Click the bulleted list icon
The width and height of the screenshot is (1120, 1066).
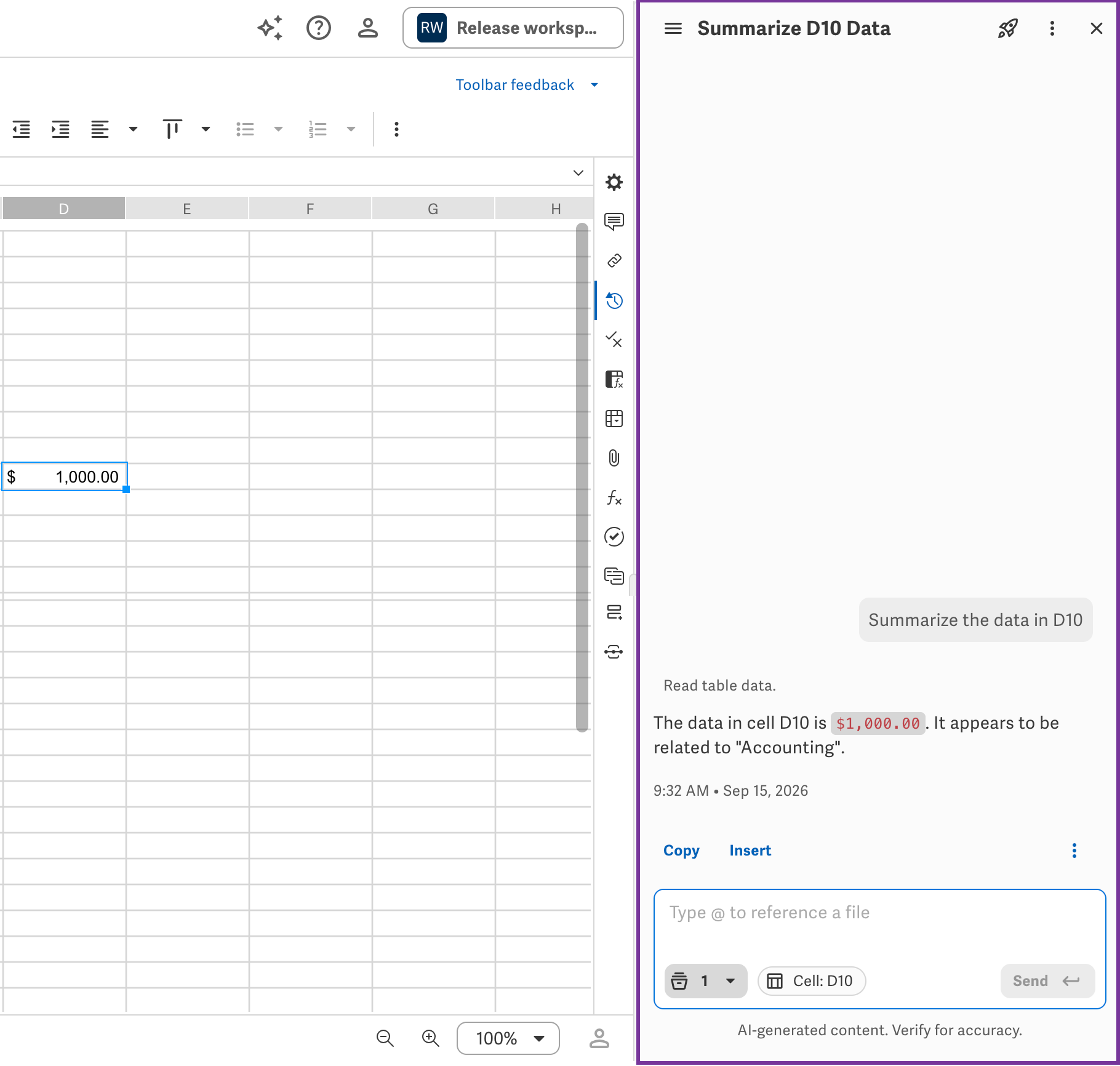(x=245, y=129)
